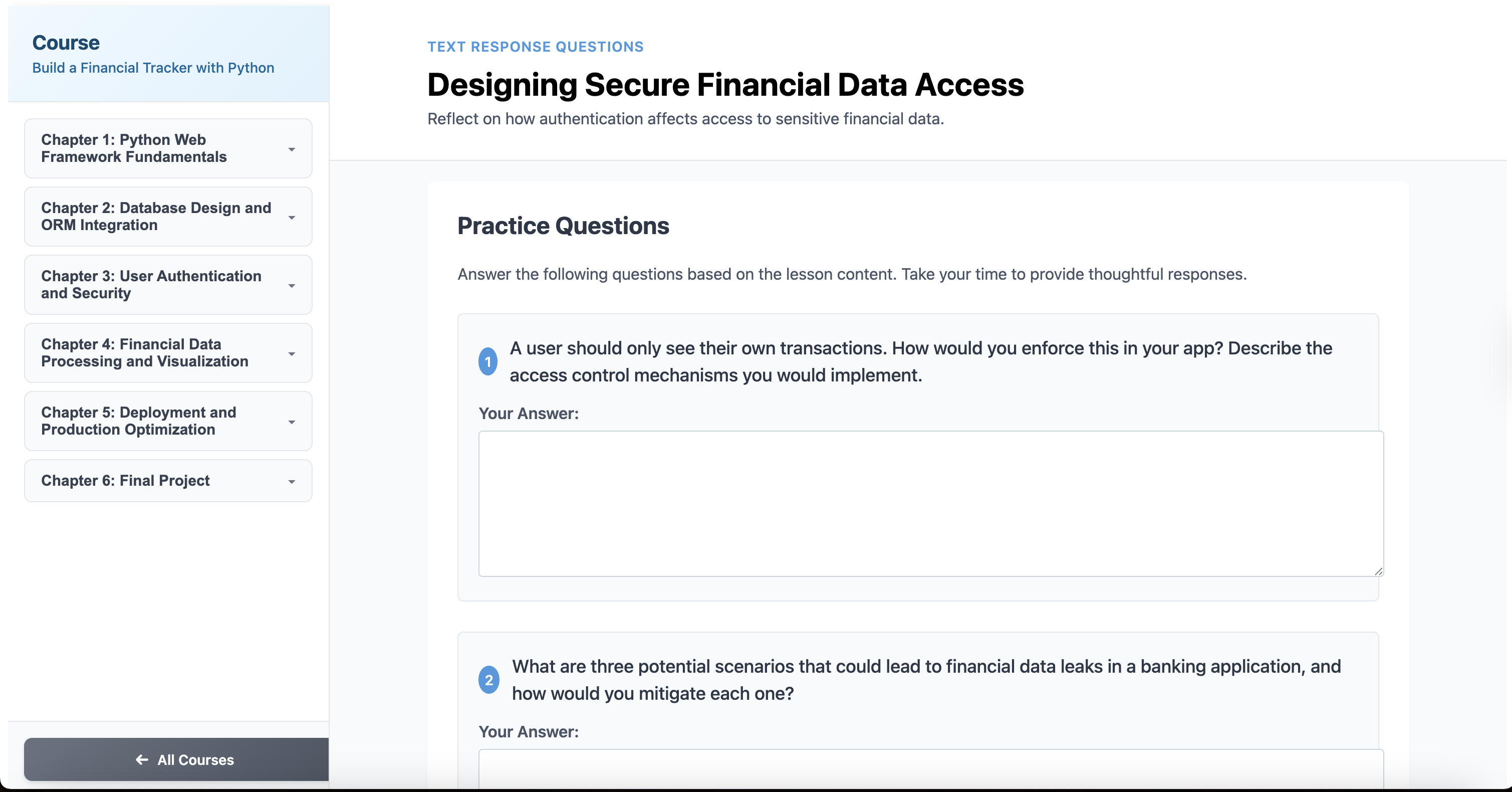This screenshot has width=1512, height=792.
Task: Open Chapter 3: User Authentication and Security
Action: click(151, 284)
